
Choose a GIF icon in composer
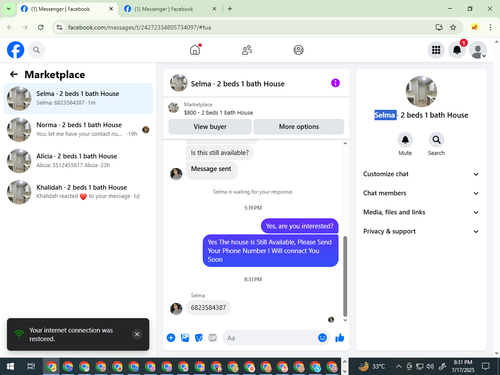coord(212,338)
